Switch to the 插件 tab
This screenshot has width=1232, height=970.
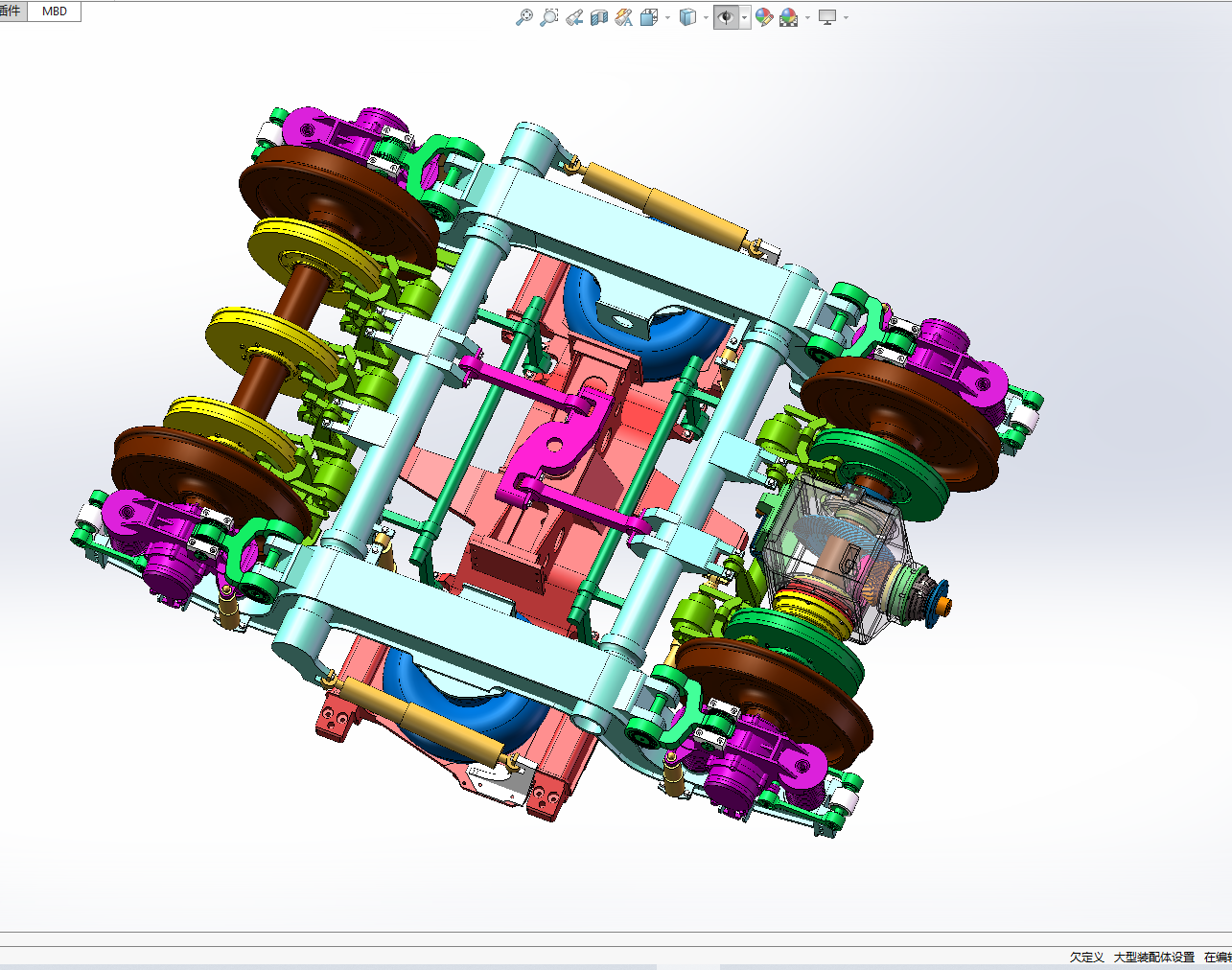click(x=11, y=12)
